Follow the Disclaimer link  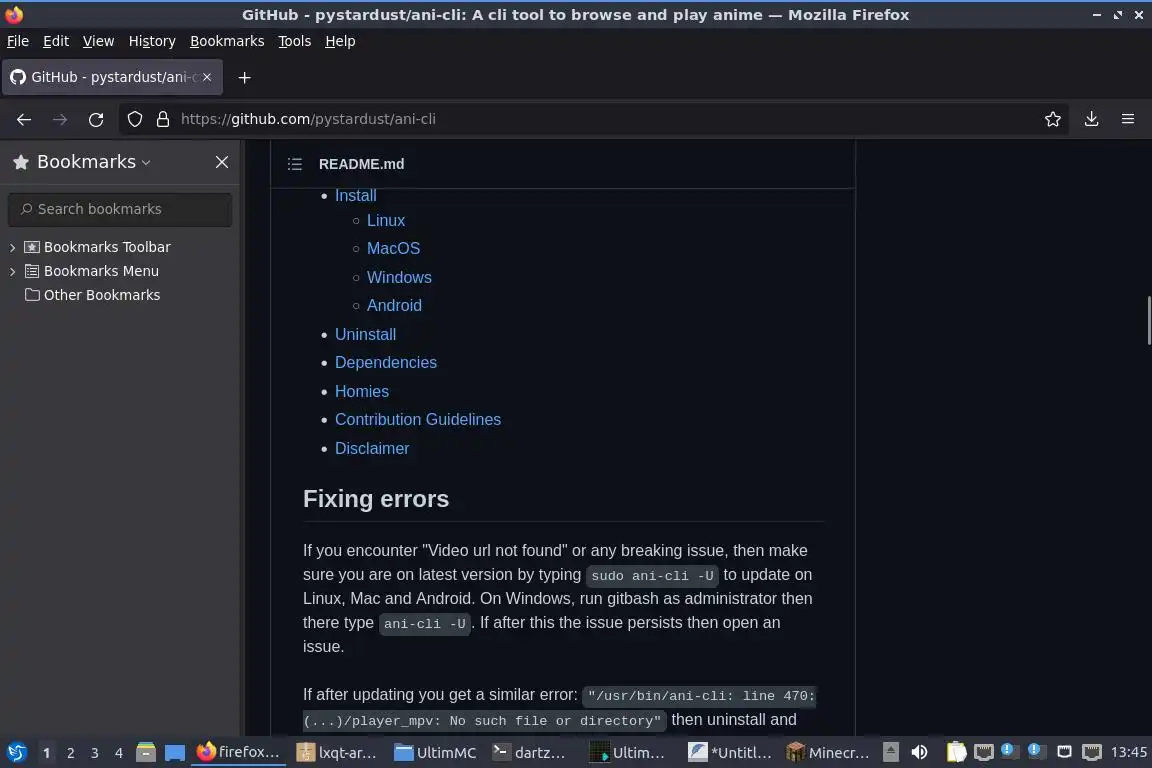(372, 448)
